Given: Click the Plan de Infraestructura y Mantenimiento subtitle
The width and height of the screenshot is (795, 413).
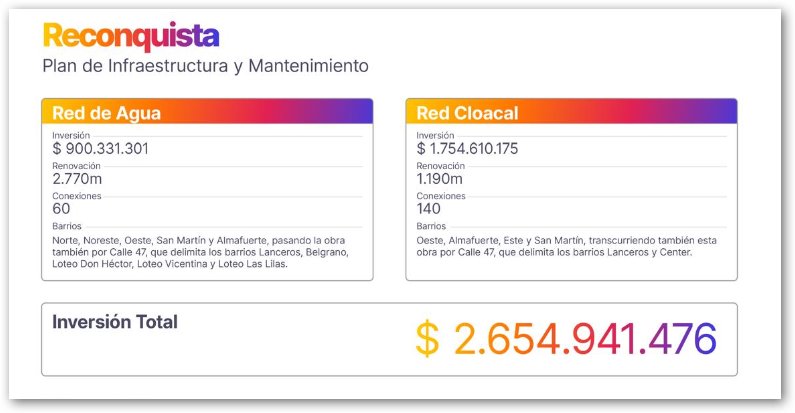Looking at the screenshot, I should (x=205, y=66).
